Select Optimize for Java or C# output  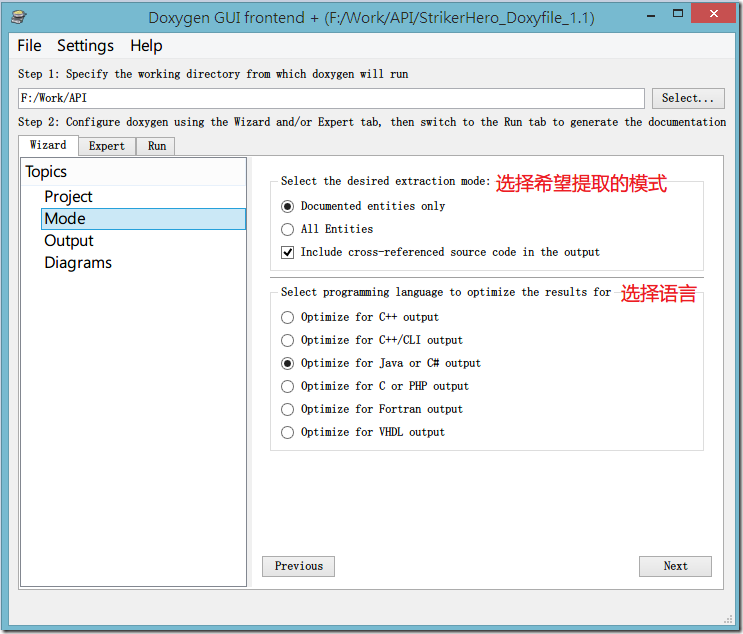(287, 363)
